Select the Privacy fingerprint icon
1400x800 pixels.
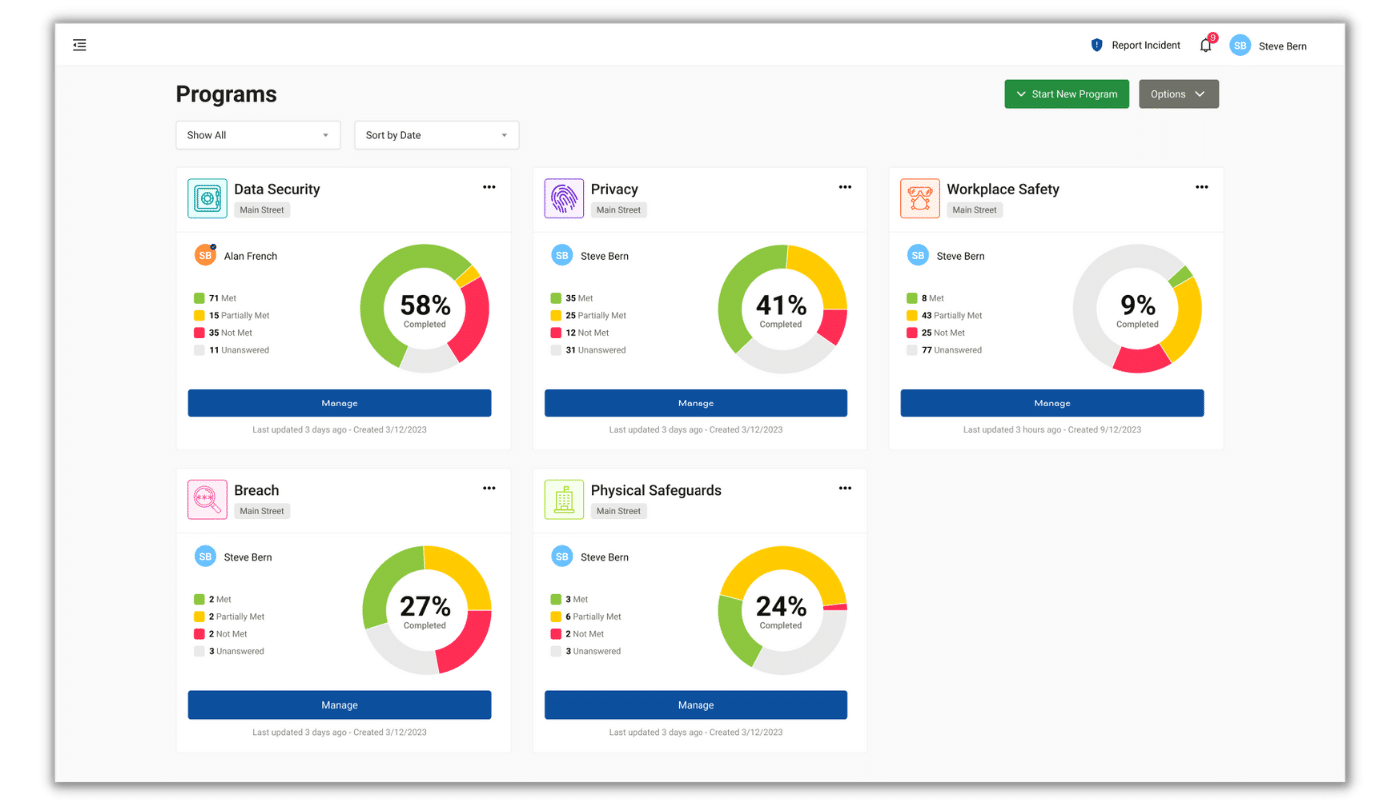point(563,198)
